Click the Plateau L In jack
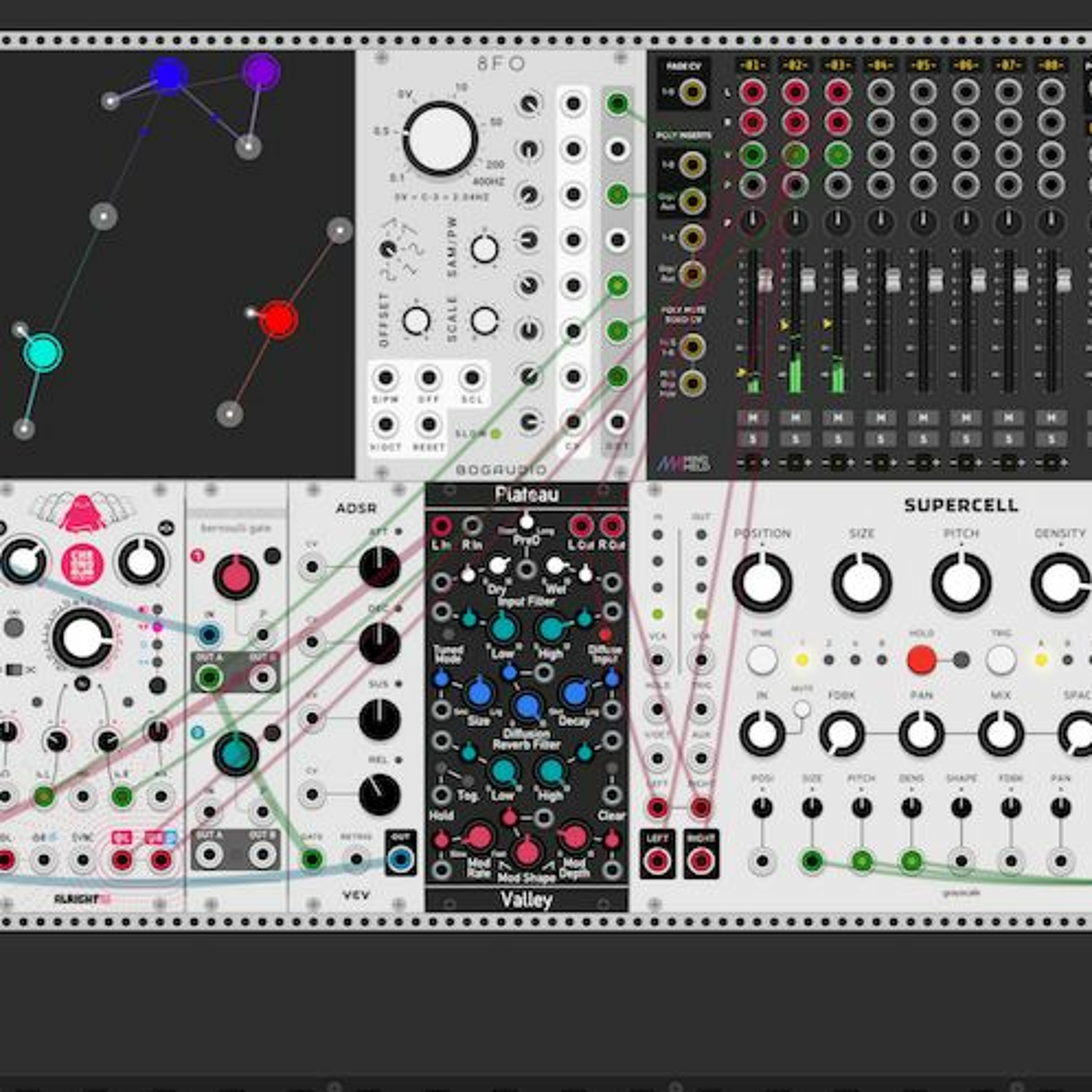This screenshot has width=1092, height=1092. [441, 526]
